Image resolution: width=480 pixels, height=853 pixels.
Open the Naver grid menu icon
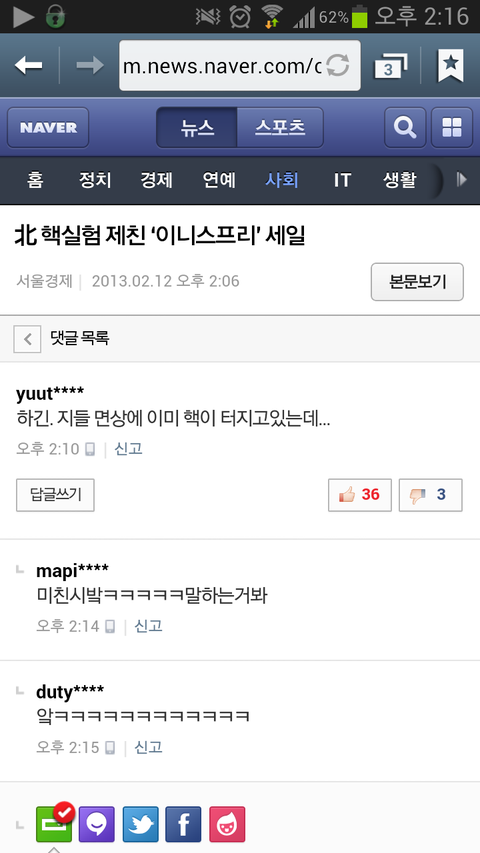pos(452,128)
